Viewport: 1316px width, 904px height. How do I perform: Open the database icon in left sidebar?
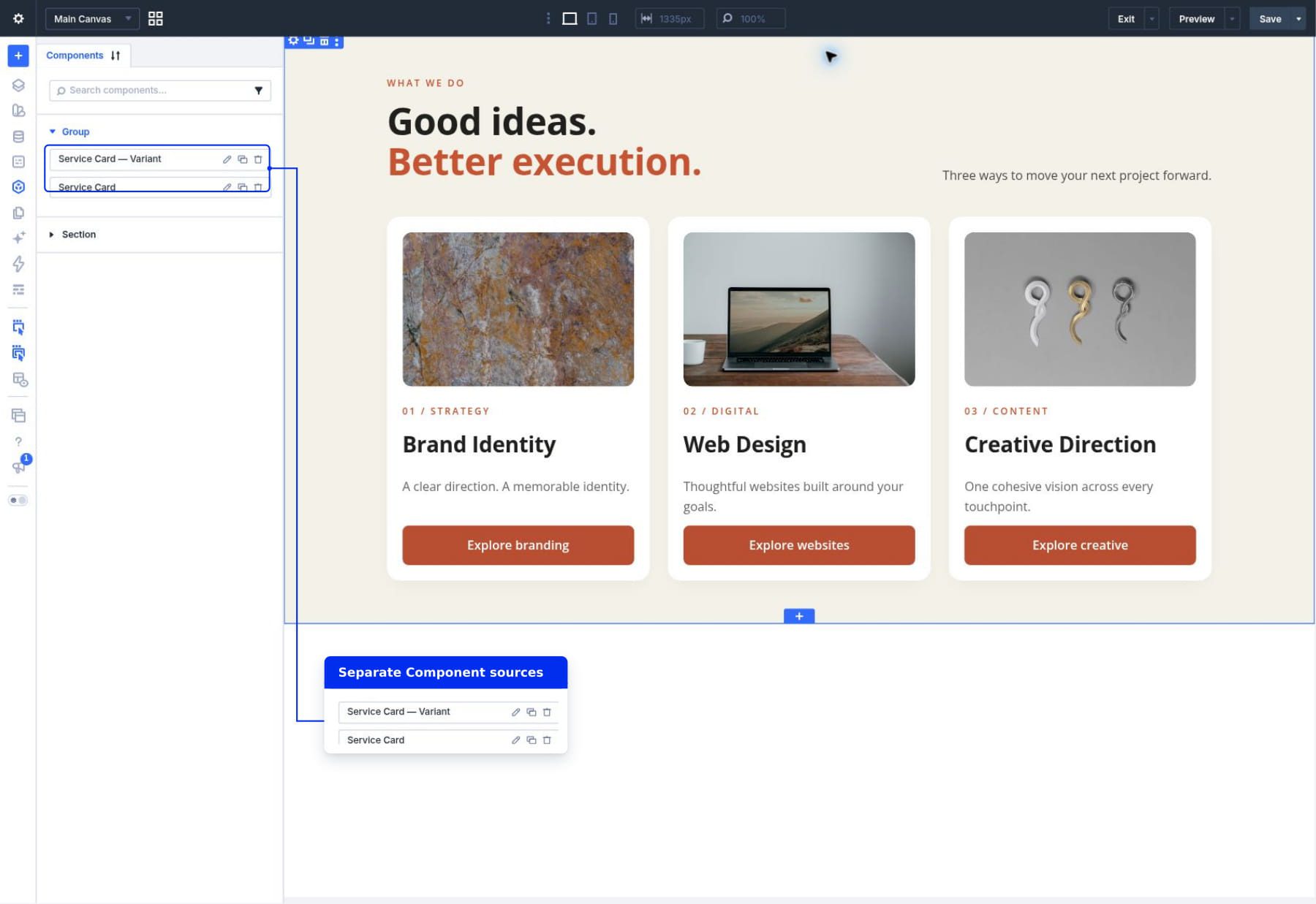(18, 137)
